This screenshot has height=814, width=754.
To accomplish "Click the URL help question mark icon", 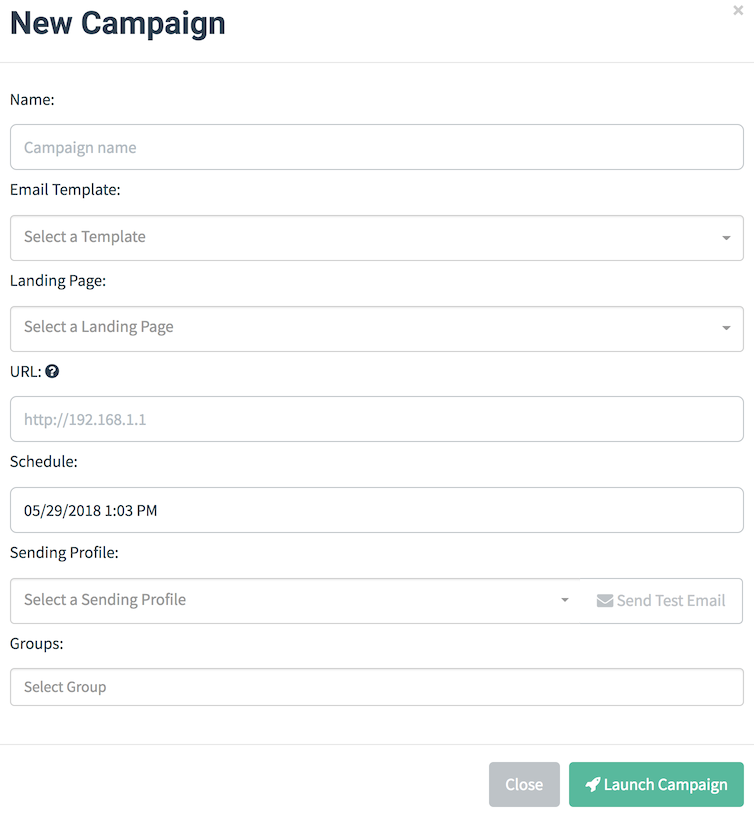I will click(x=53, y=371).
